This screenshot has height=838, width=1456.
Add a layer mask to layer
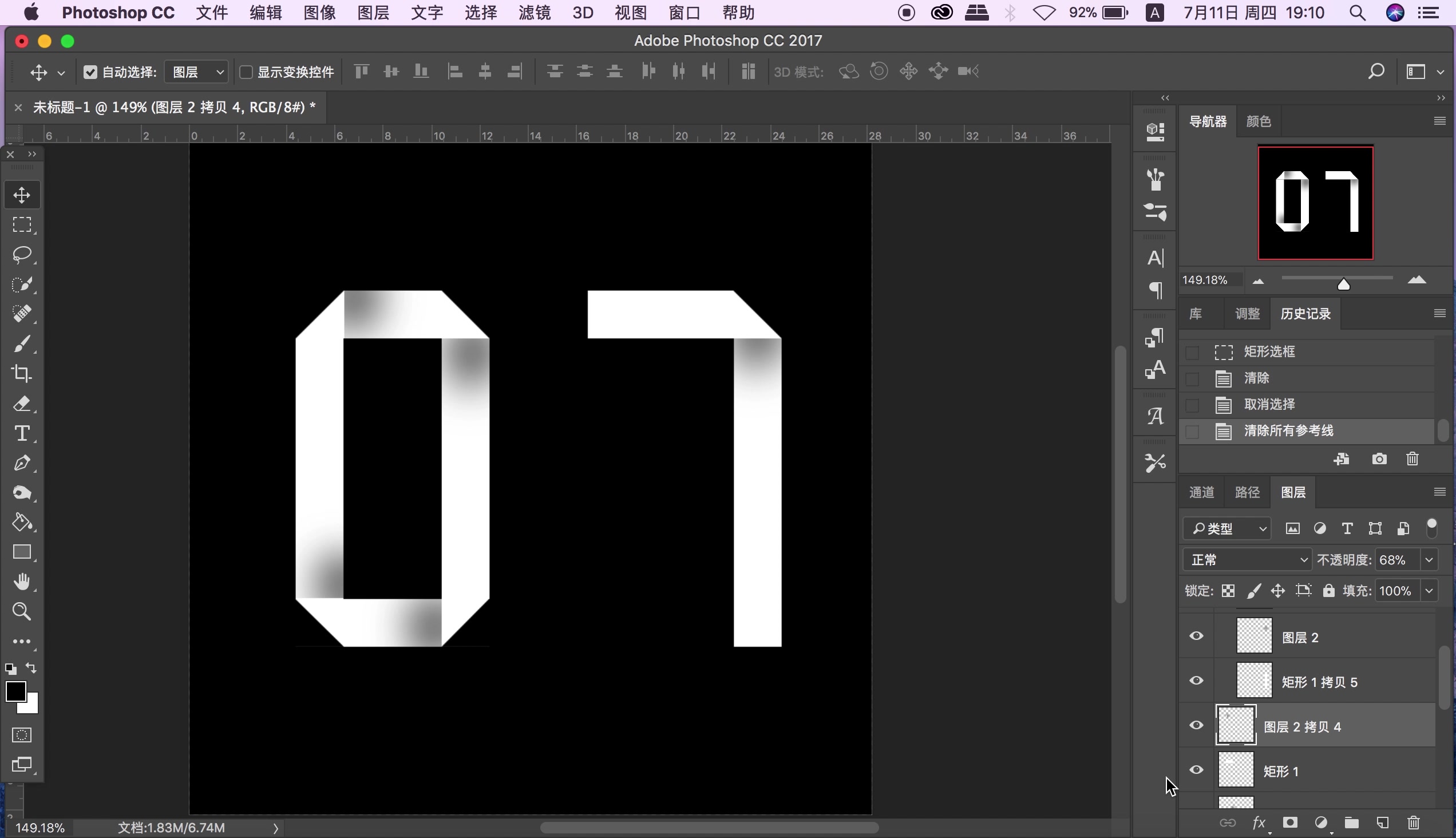(x=1290, y=823)
